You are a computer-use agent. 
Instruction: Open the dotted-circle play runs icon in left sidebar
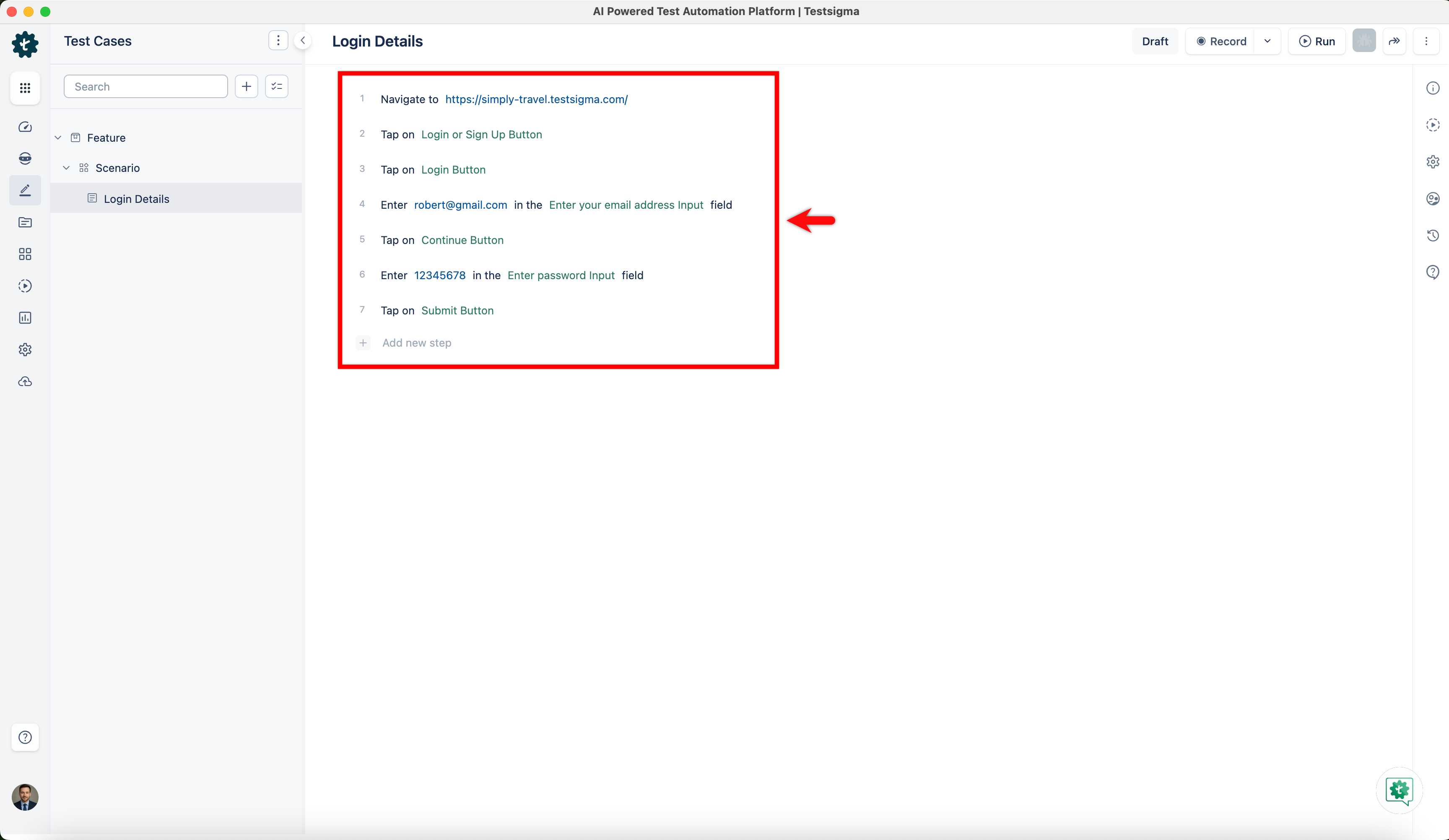(25, 286)
